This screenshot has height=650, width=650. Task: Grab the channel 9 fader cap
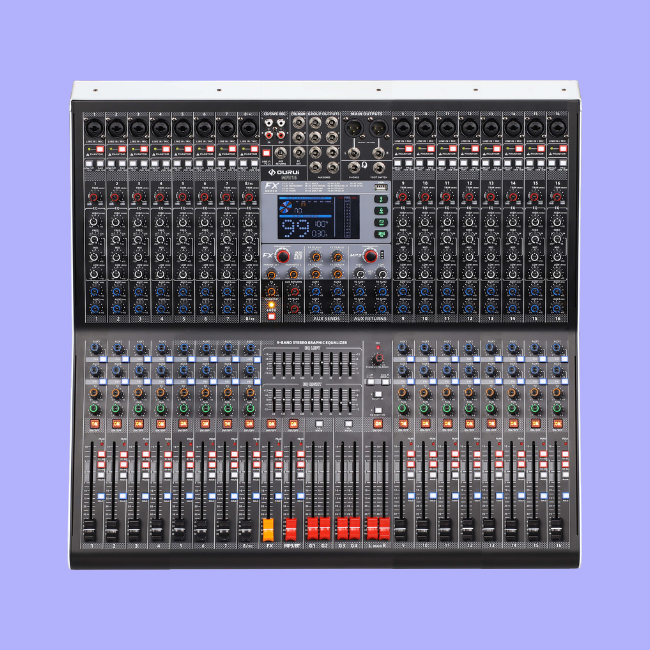click(400, 530)
